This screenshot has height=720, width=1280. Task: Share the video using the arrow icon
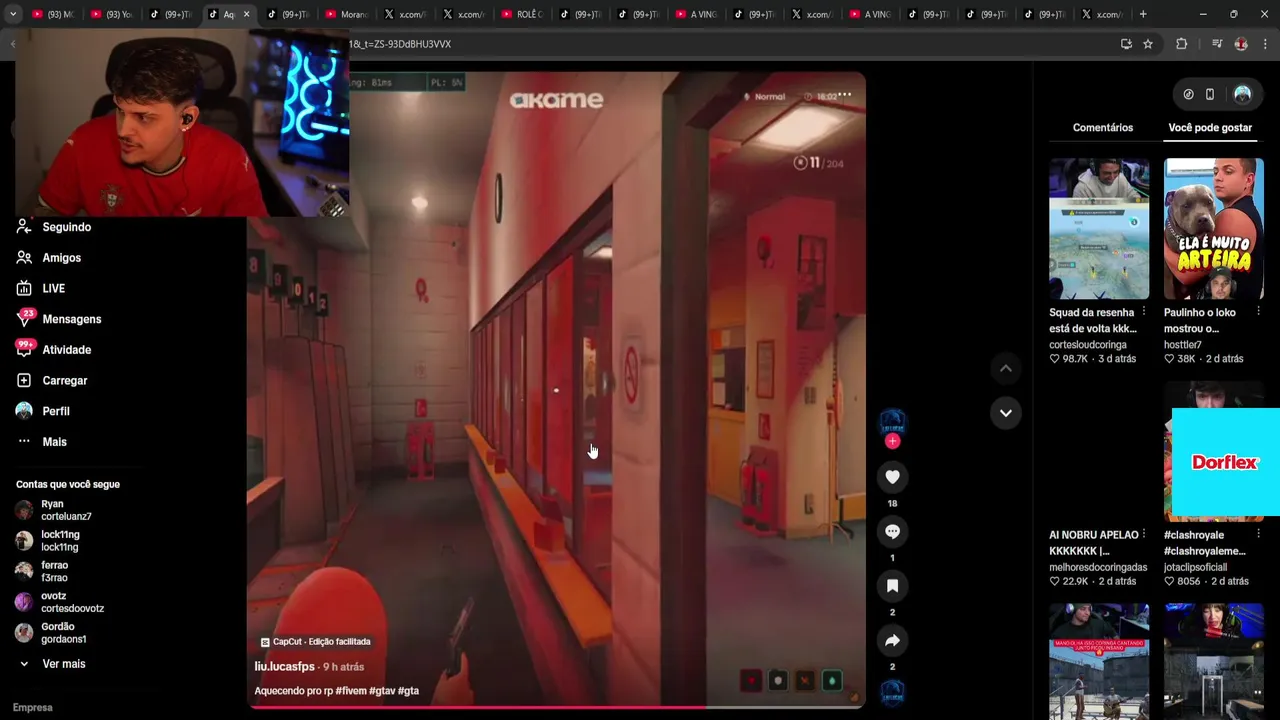tap(892, 640)
